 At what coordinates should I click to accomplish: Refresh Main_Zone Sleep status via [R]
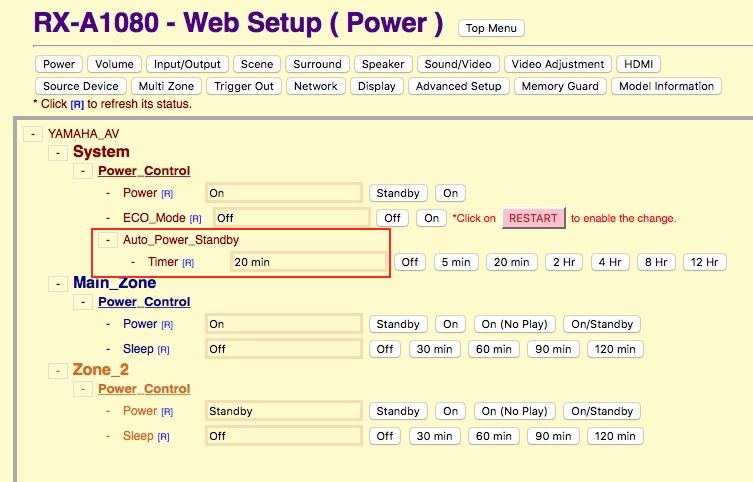[163, 350]
